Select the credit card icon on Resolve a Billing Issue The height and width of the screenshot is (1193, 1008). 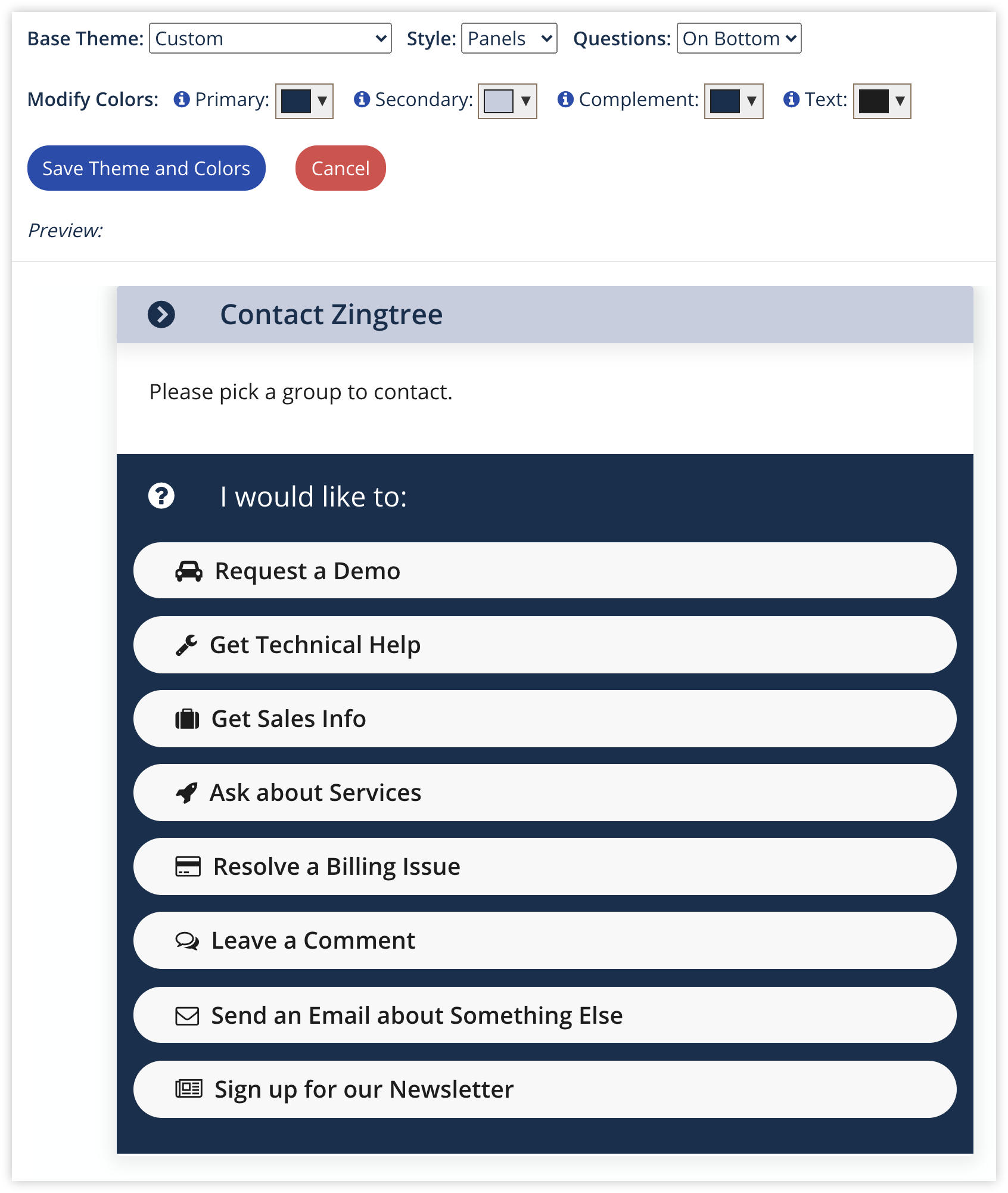(187, 866)
